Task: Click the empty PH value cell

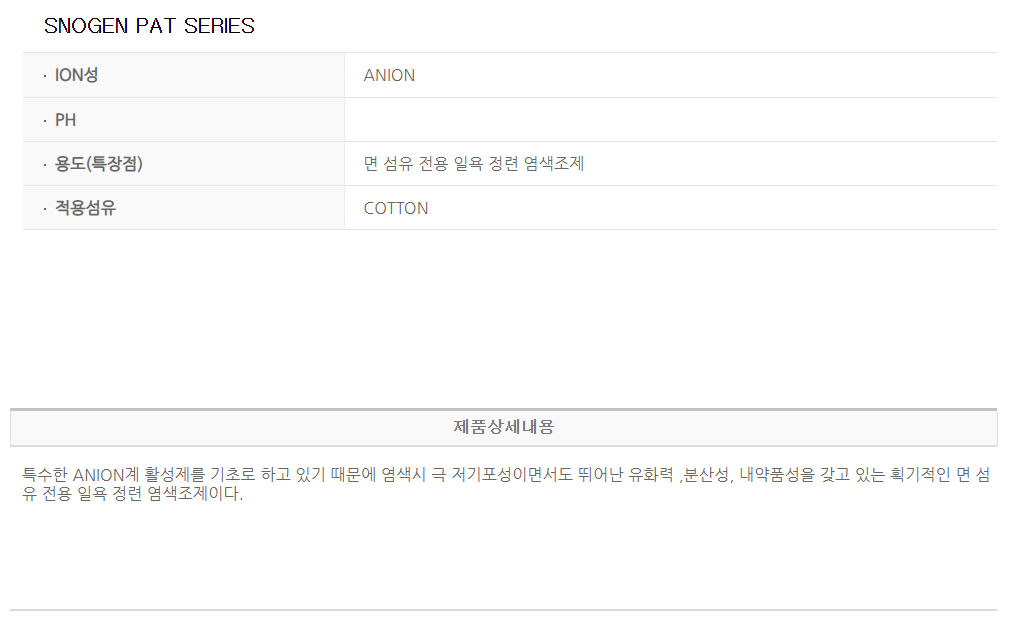Action: (670, 120)
